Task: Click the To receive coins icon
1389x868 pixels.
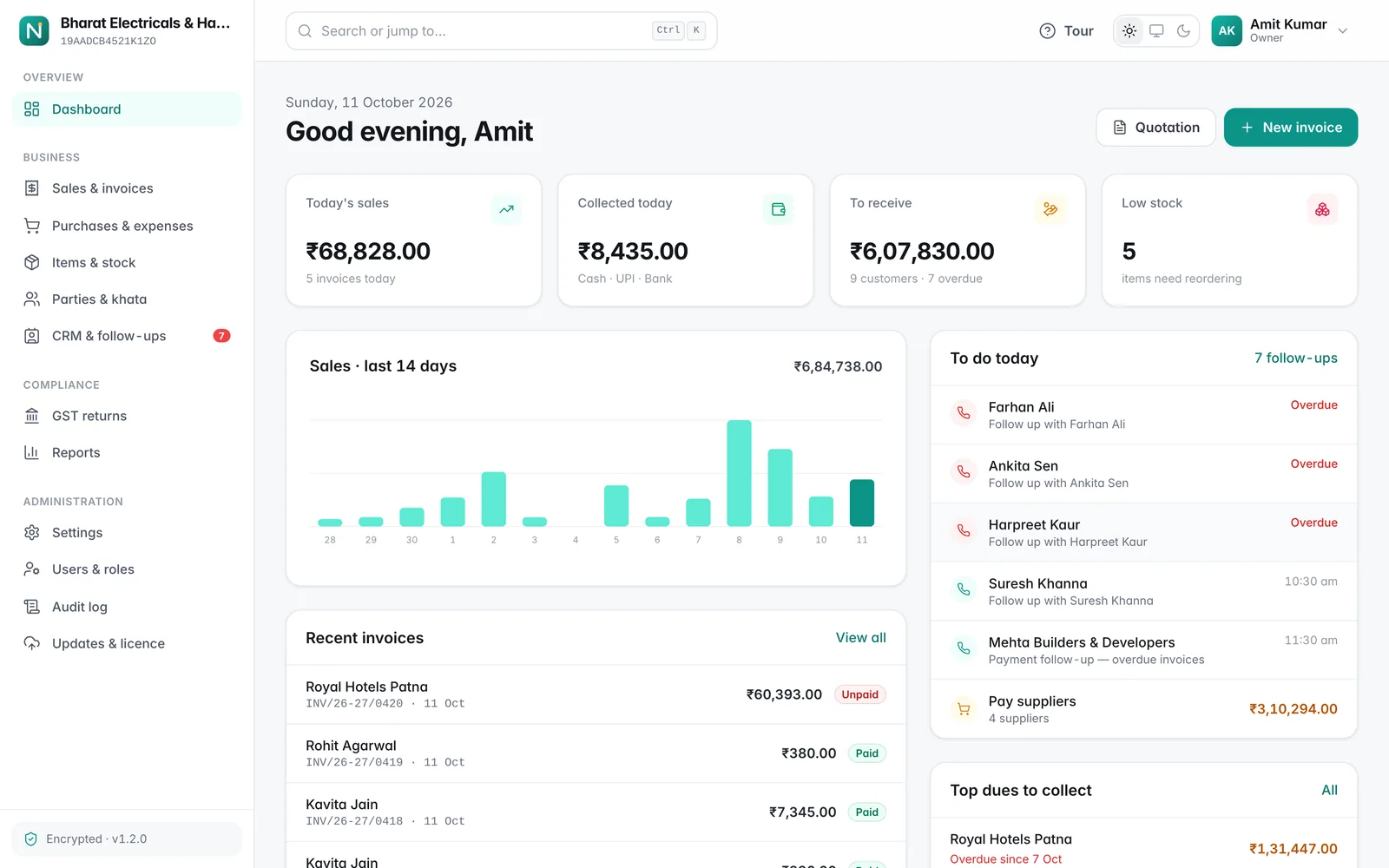Action: (1050, 209)
